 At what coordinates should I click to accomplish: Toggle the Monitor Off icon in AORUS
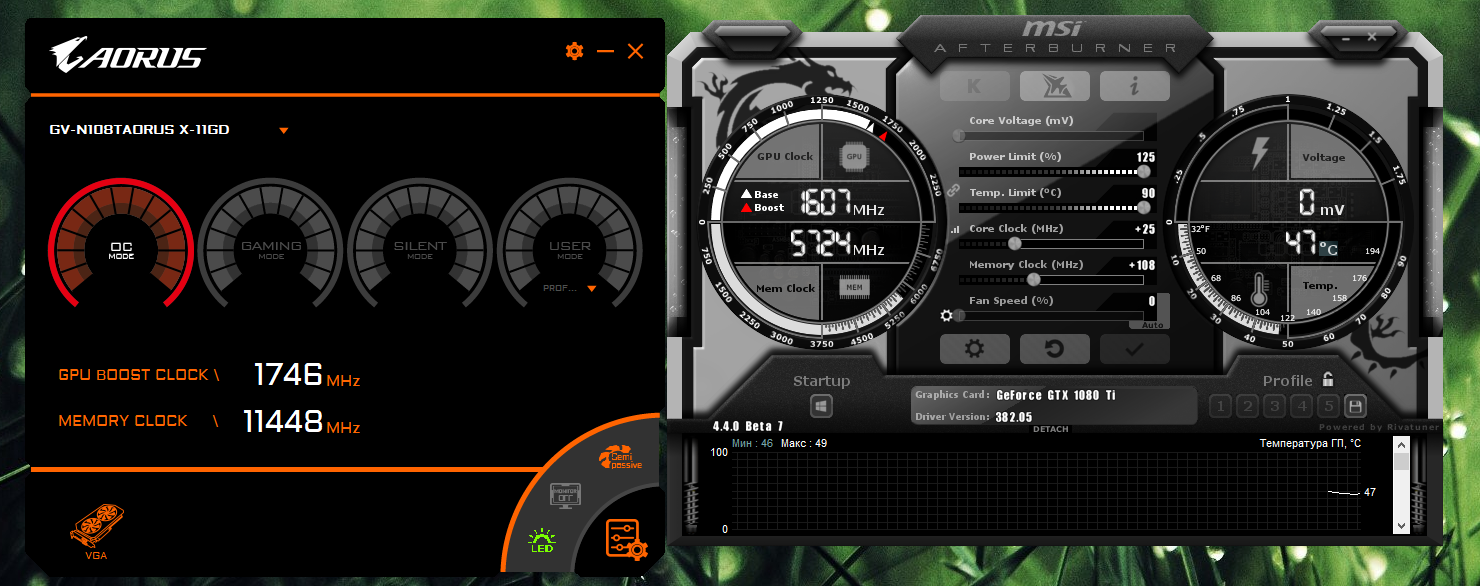[x=565, y=495]
